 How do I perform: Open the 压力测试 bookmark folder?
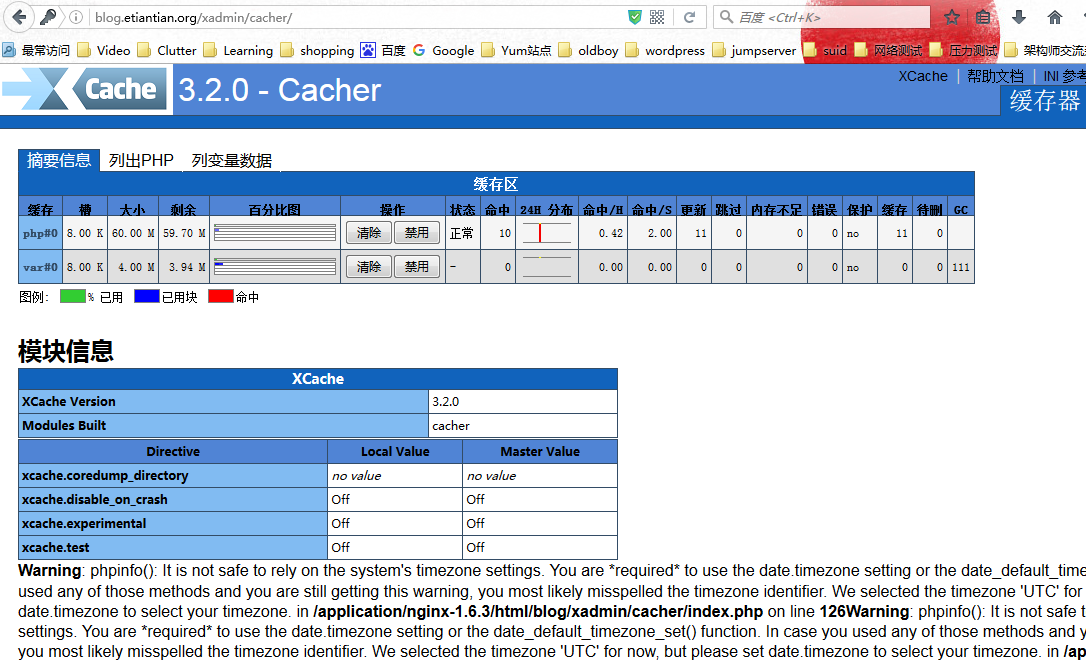(964, 50)
